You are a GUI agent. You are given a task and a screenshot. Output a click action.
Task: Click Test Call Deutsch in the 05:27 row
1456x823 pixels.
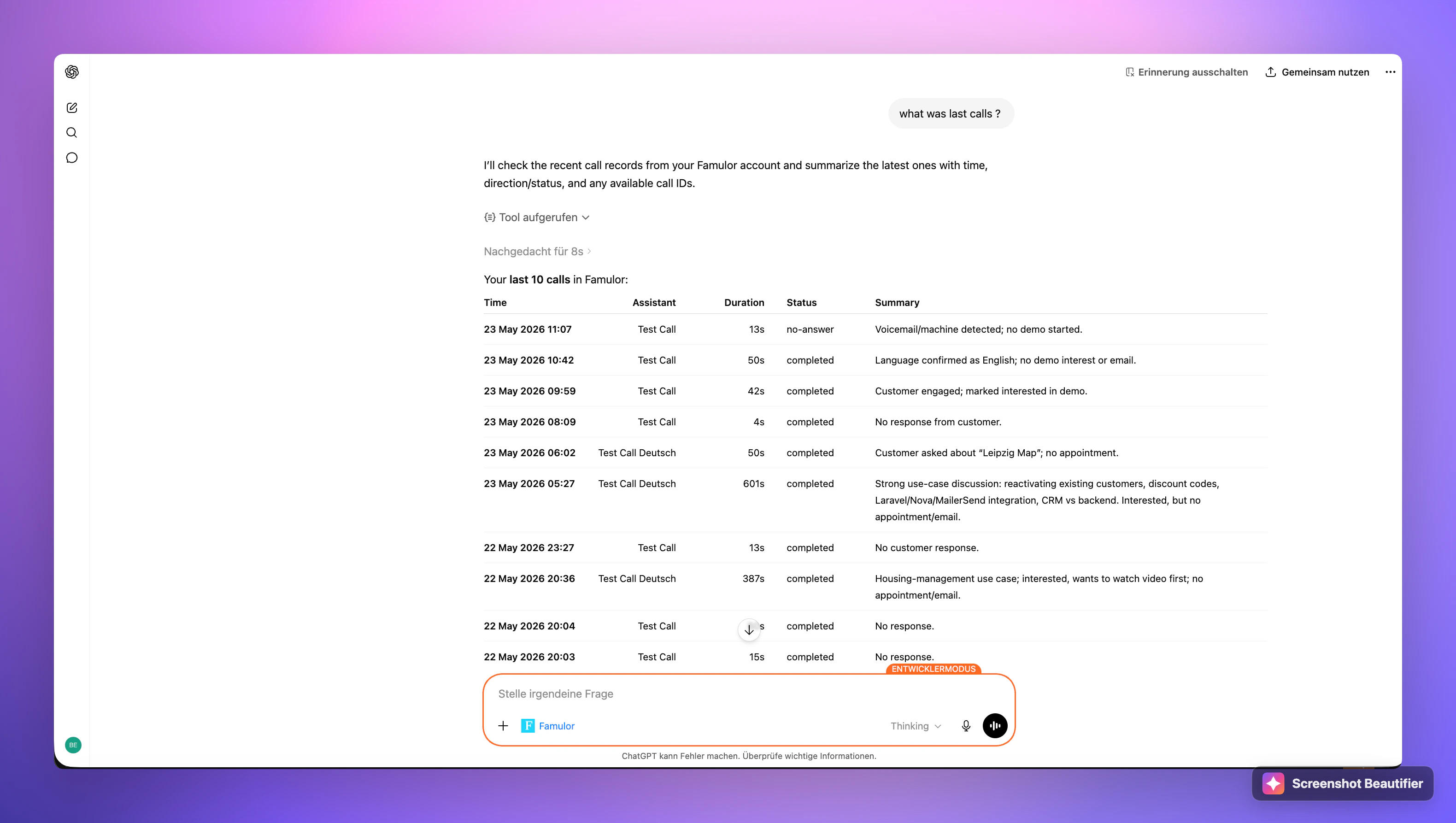tap(637, 484)
